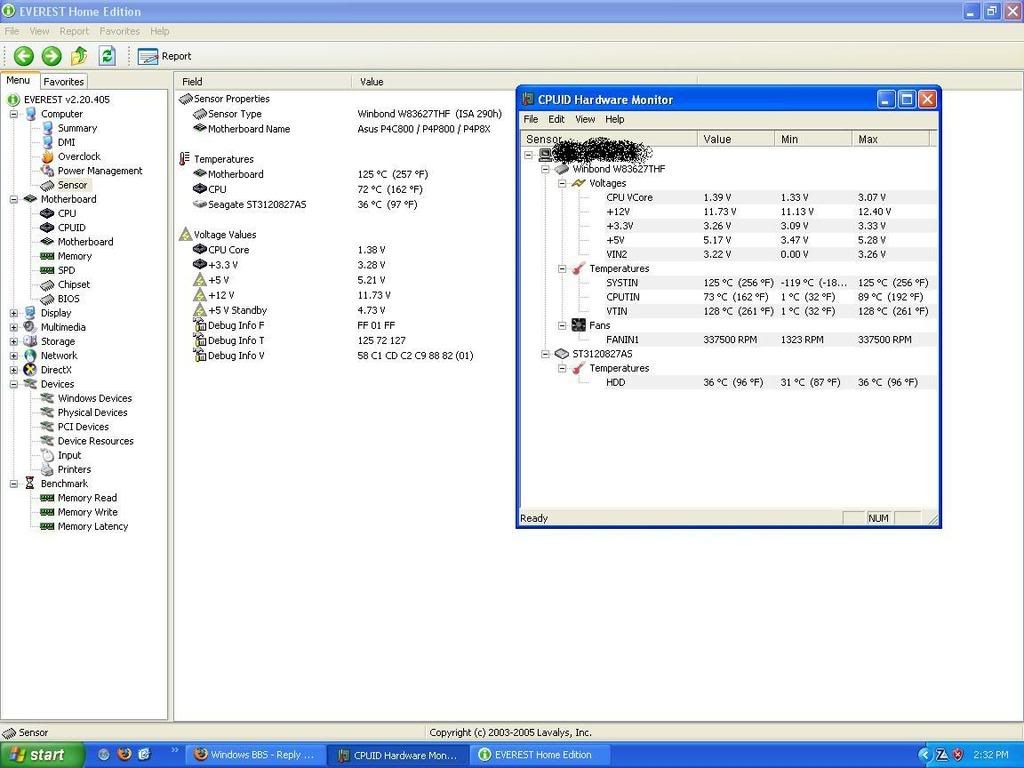Expand the Storage tree node
The width and height of the screenshot is (1024, 768).
14,342
